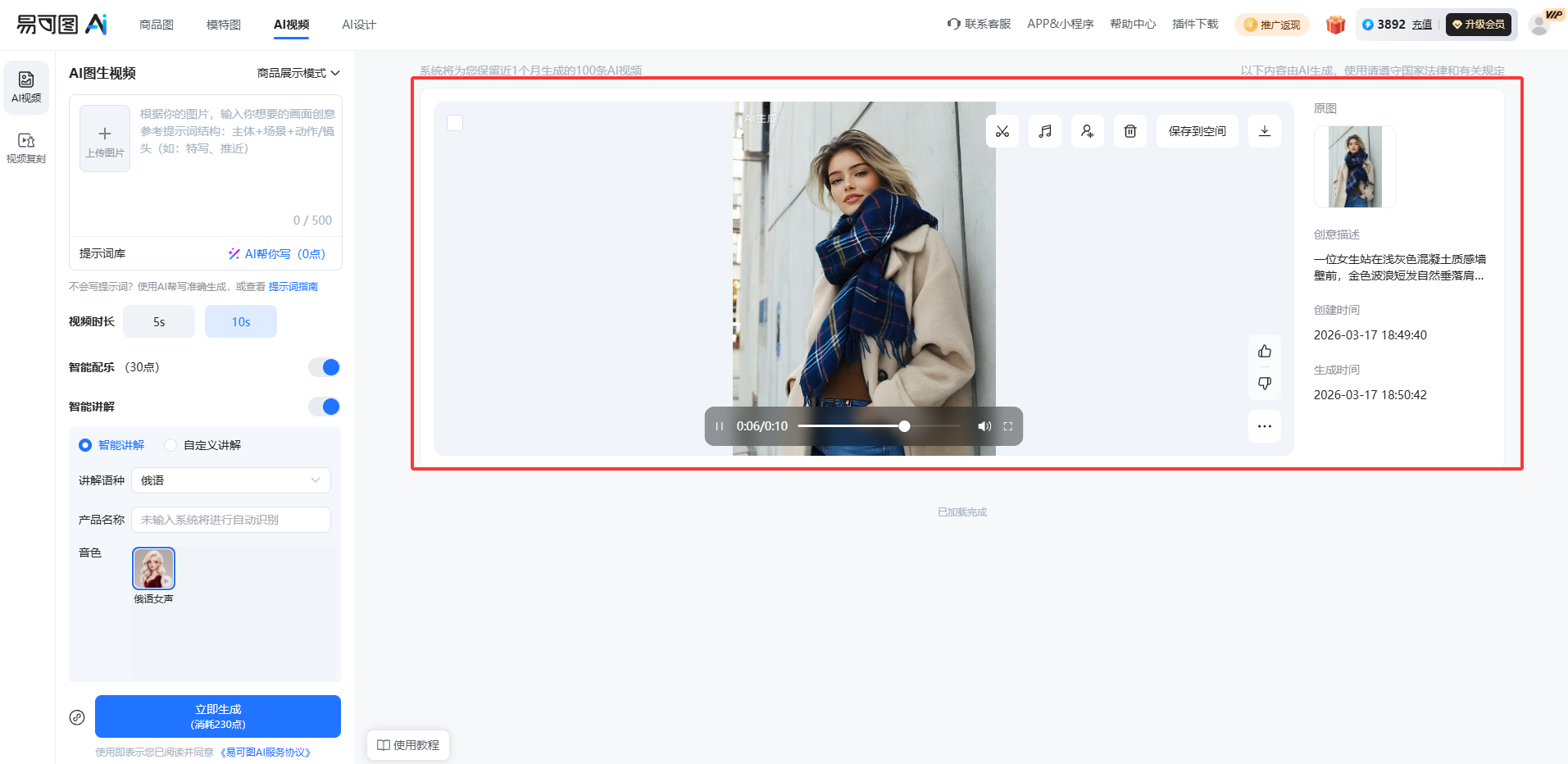Image resolution: width=1568 pixels, height=764 pixels.
Task: Toggle the 智能讲解 switch
Action: click(325, 407)
